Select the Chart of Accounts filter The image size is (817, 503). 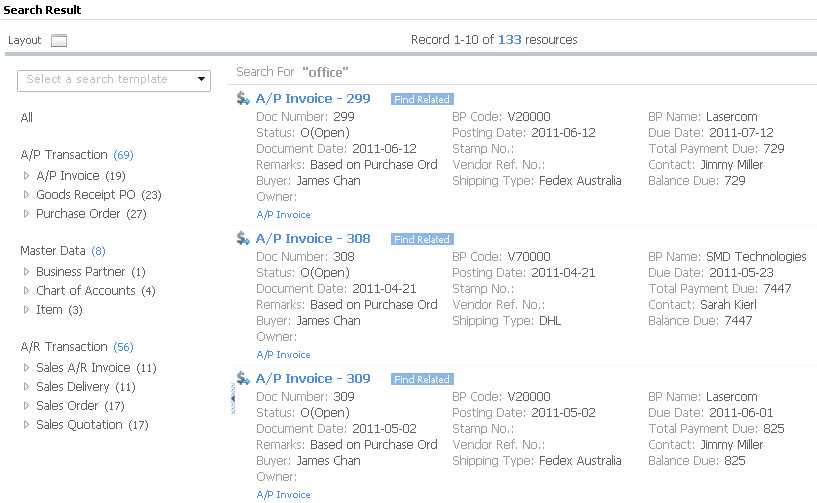85,291
